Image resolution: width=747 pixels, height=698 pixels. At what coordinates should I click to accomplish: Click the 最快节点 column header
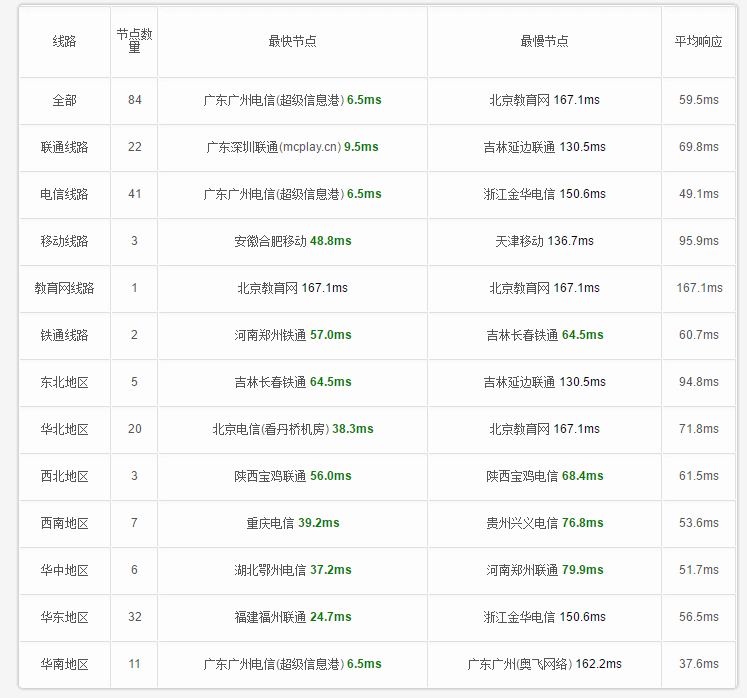pyautogui.click(x=293, y=41)
